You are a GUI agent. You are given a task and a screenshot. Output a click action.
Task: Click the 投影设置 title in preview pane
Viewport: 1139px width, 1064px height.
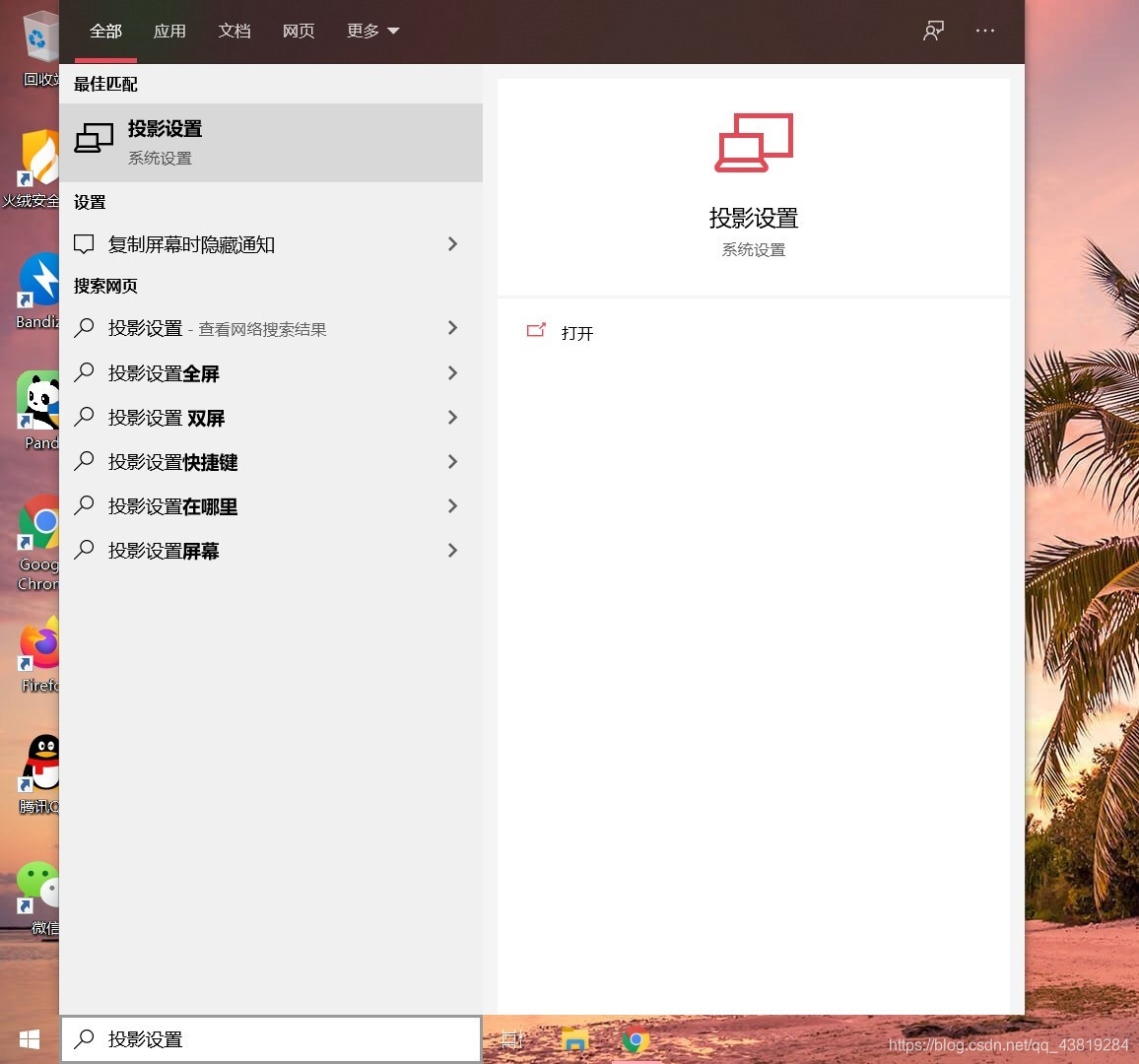coord(754,218)
